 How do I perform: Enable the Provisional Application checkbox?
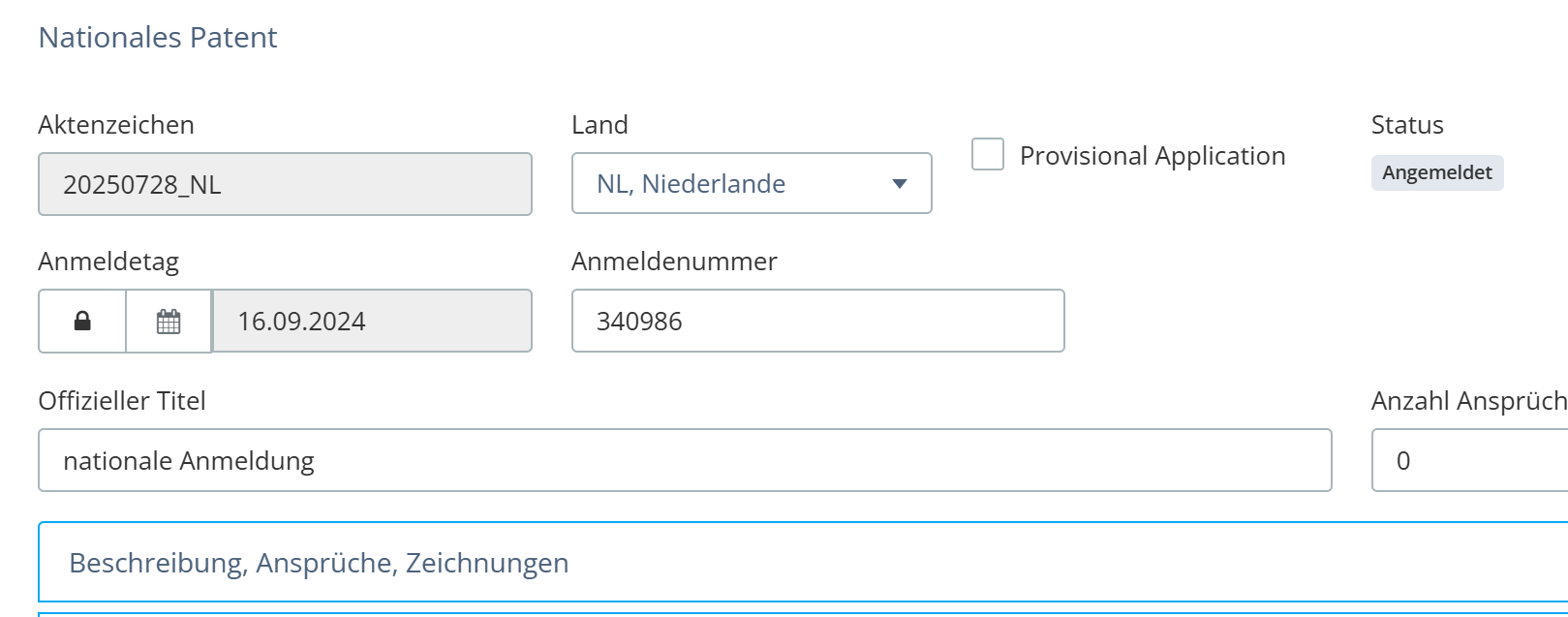(x=987, y=154)
